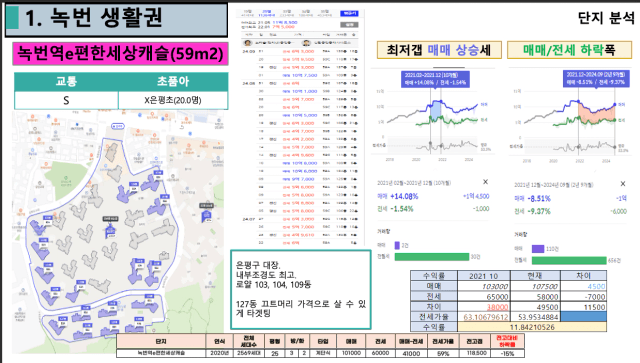The image size is (640, 363).
Task: Click the 107500 cell
Action: [x=535, y=286]
